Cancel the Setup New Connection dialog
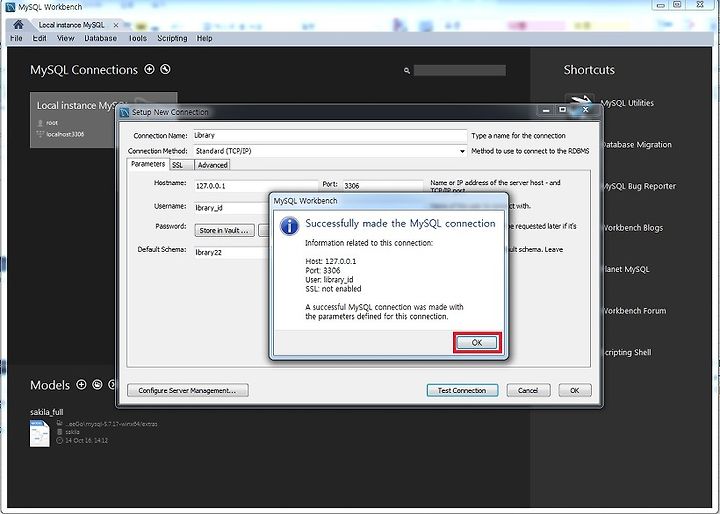This screenshot has width=720, height=514. (528, 390)
